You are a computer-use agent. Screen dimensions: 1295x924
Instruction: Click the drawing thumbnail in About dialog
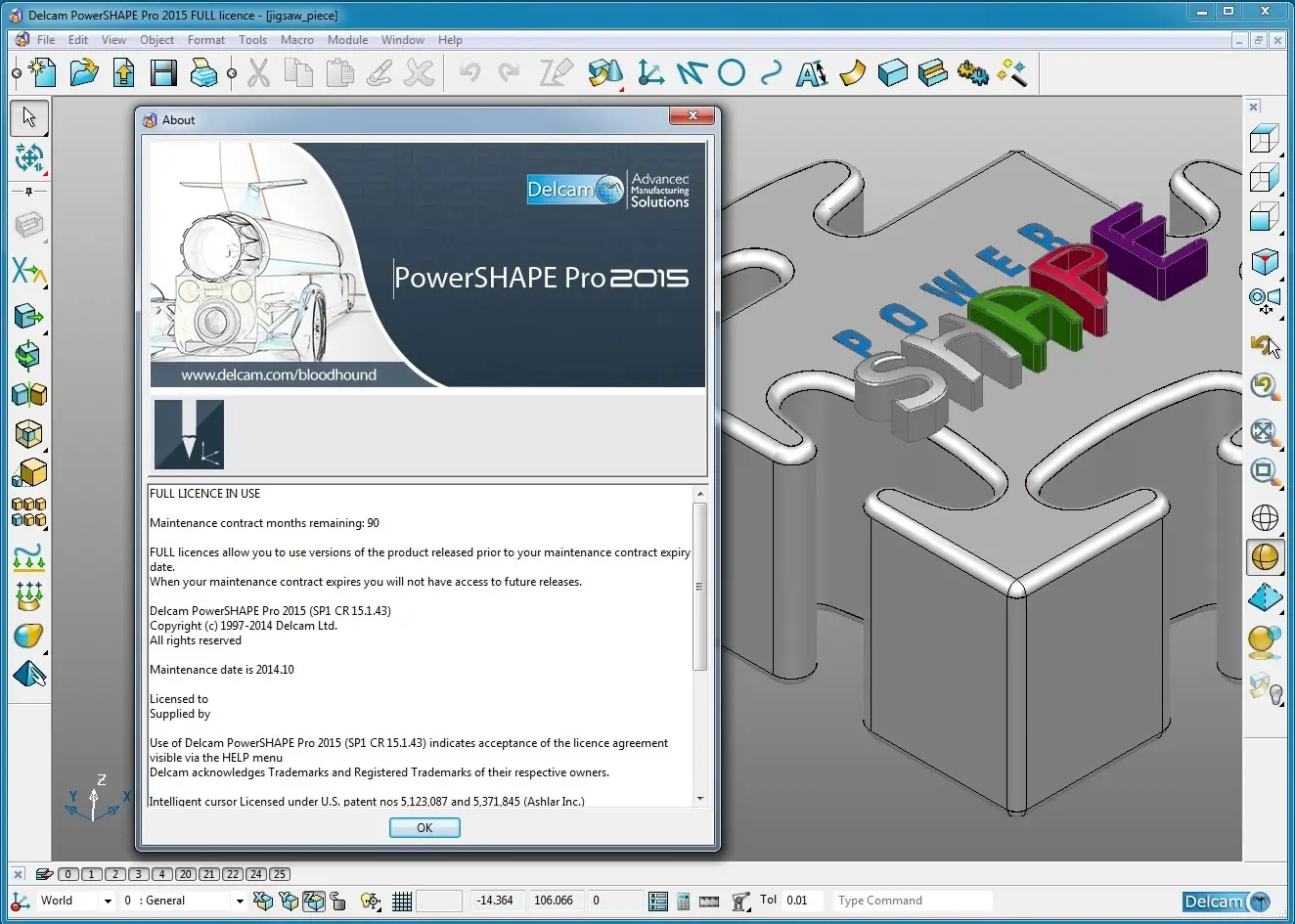(189, 434)
